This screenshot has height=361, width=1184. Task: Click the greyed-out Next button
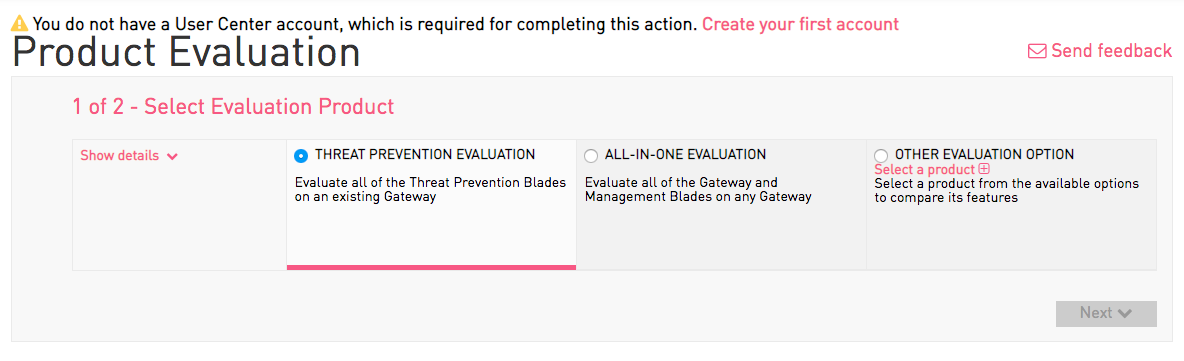point(1106,313)
